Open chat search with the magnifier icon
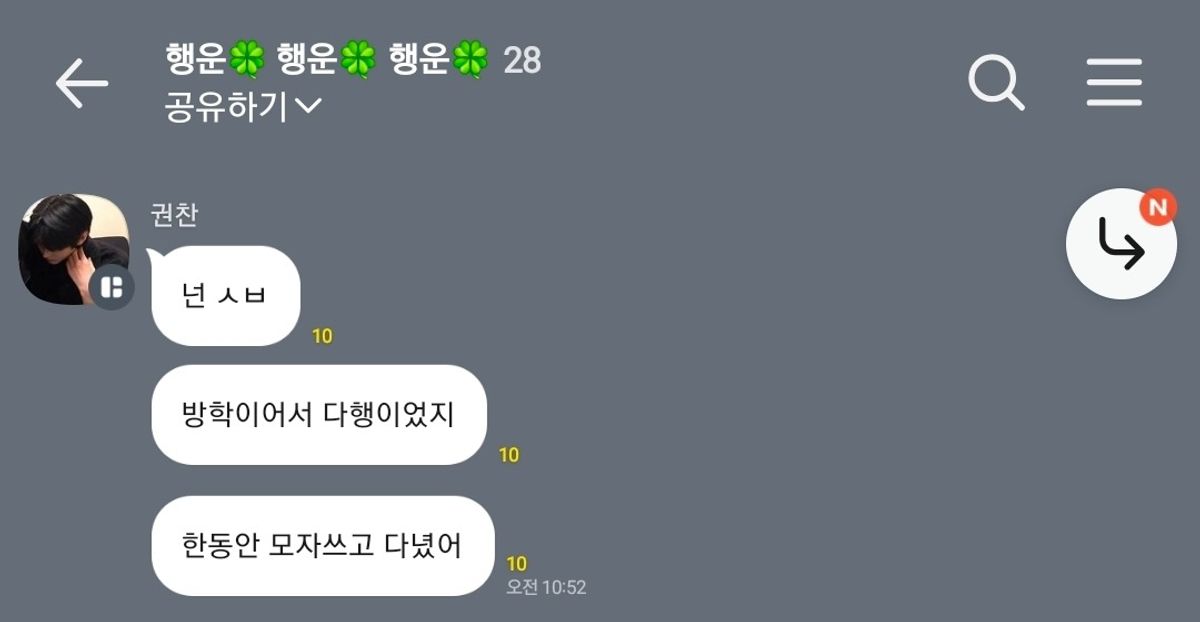This screenshot has width=1200, height=622. [x=997, y=82]
